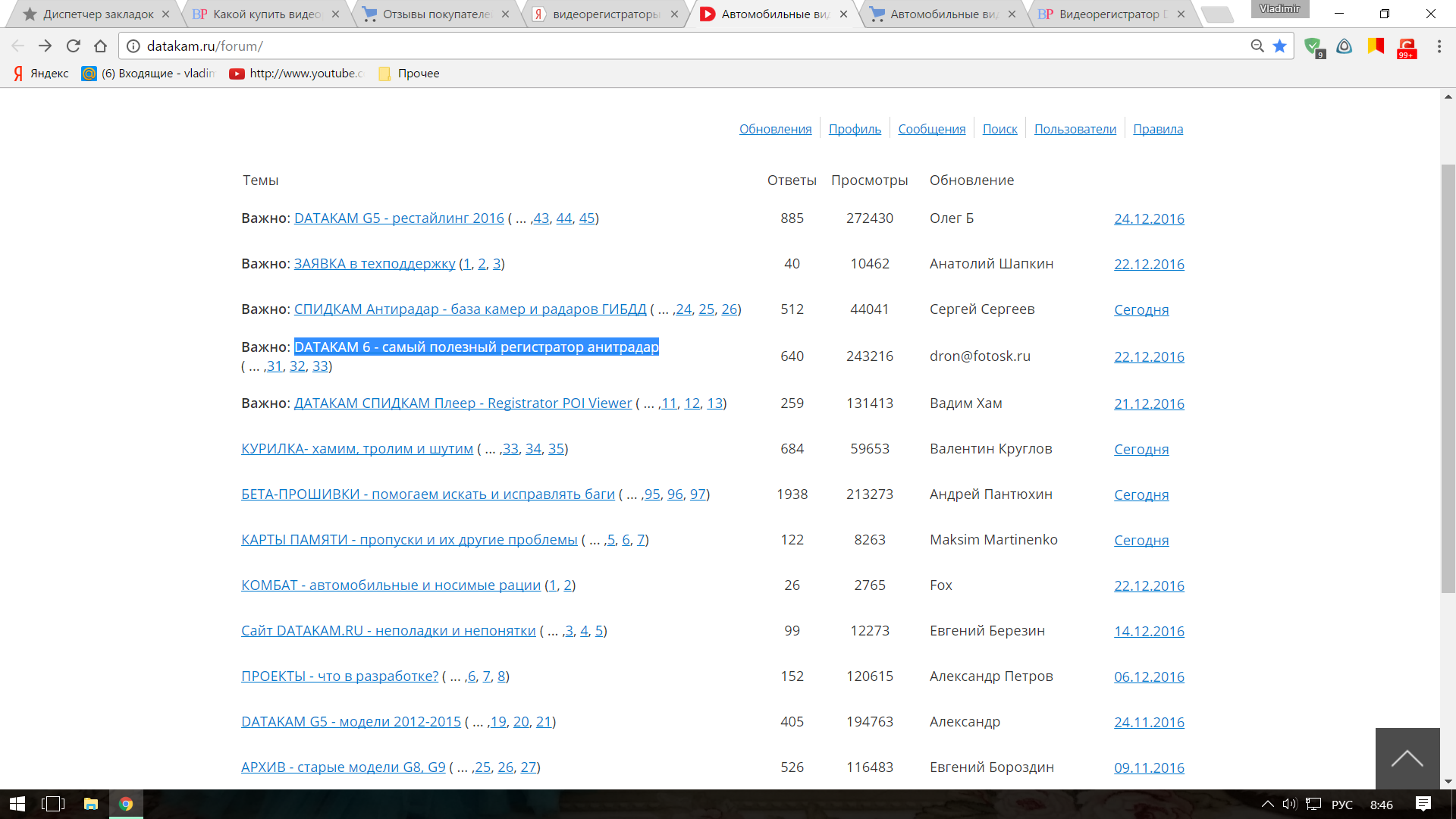This screenshot has width=1456, height=819.
Task: Open the Windows action center
Action: point(1423,804)
